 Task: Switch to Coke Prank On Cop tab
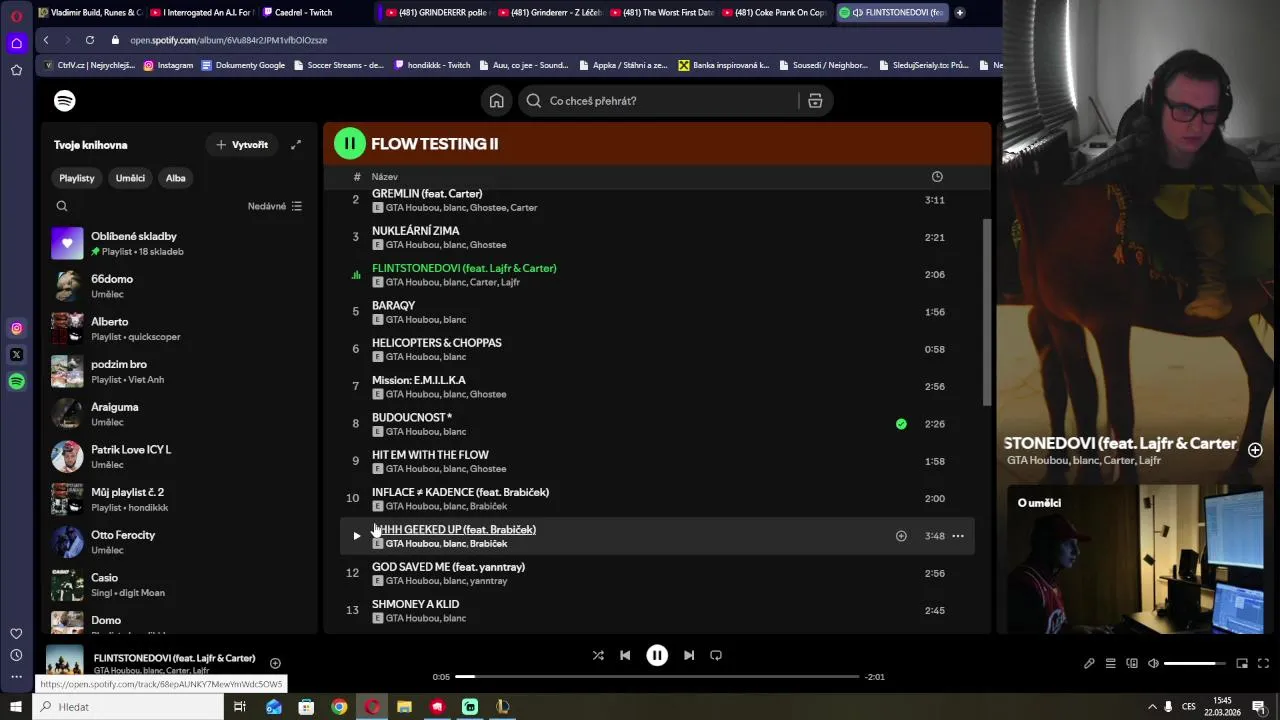(774, 13)
